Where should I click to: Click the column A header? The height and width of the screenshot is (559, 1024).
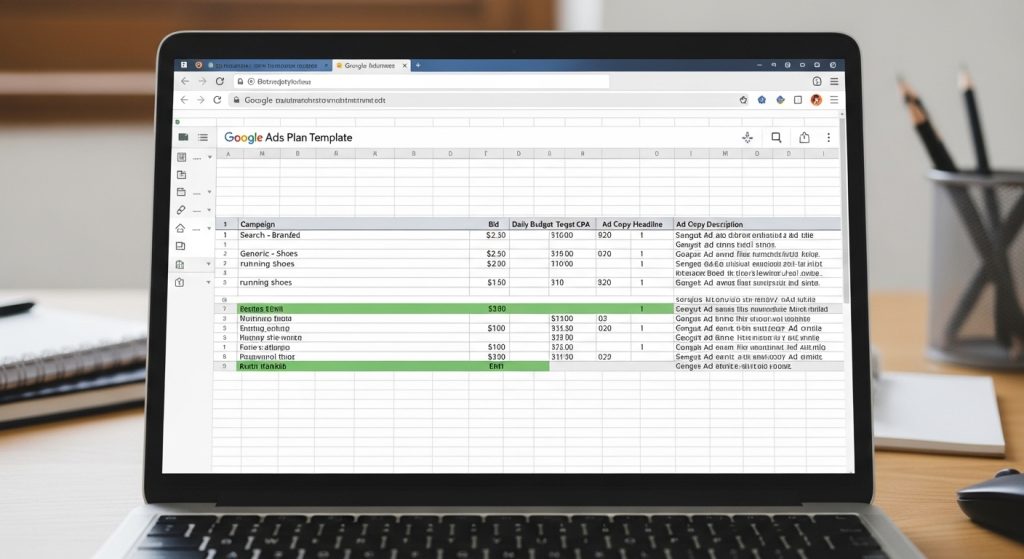pos(229,153)
